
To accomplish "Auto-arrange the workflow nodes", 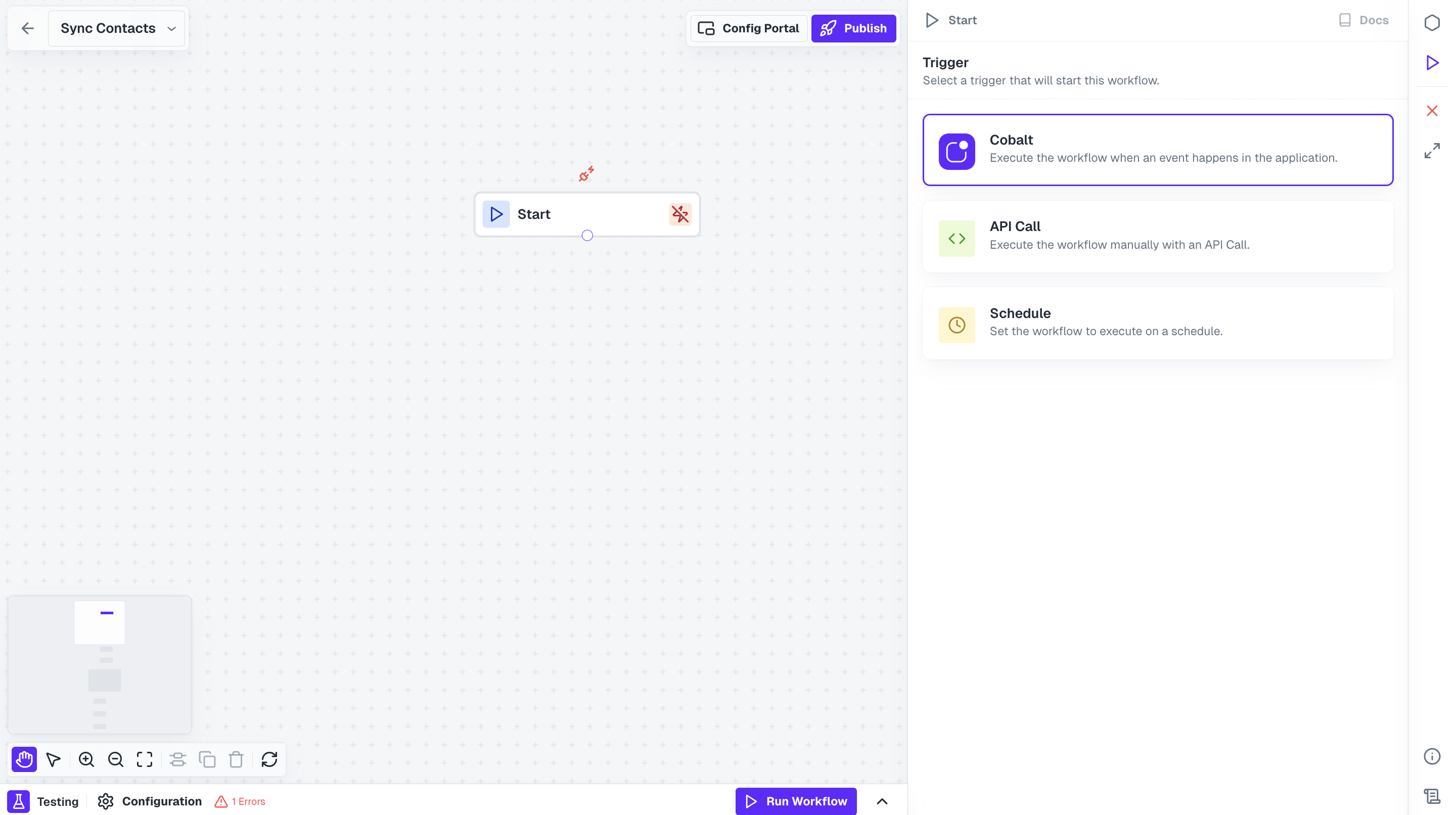I will pyautogui.click(x=177, y=759).
